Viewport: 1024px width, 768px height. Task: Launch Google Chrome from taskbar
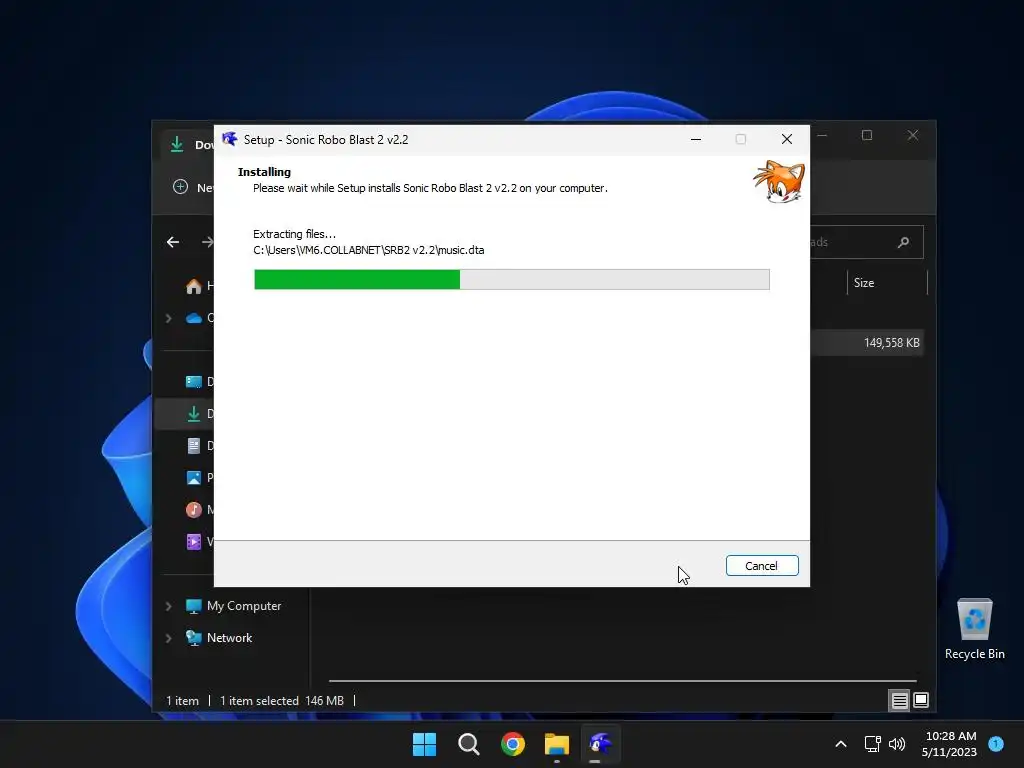(513, 744)
